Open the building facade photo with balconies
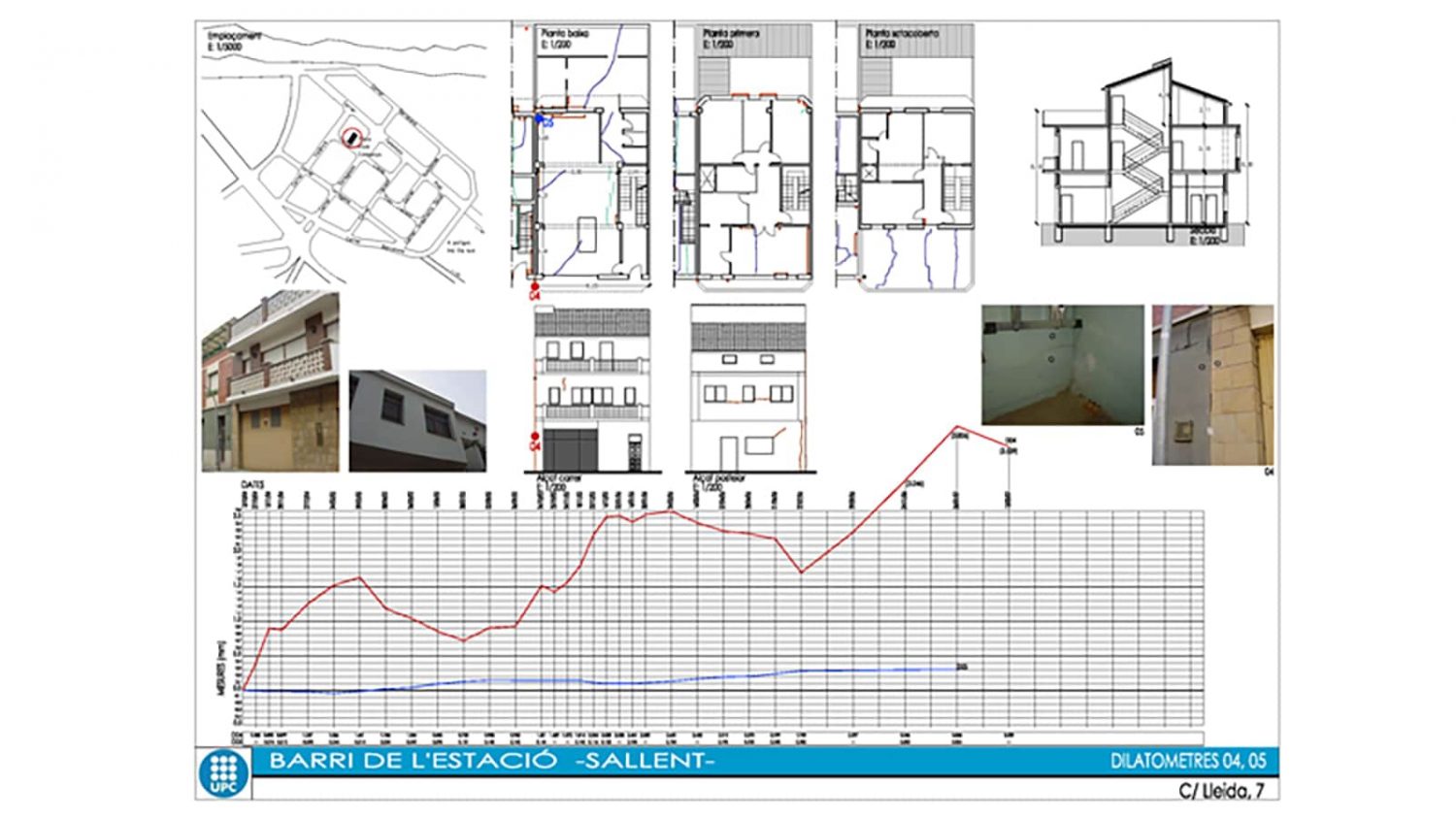This screenshot has width=1456, height=819. click(x=270, y=381)
